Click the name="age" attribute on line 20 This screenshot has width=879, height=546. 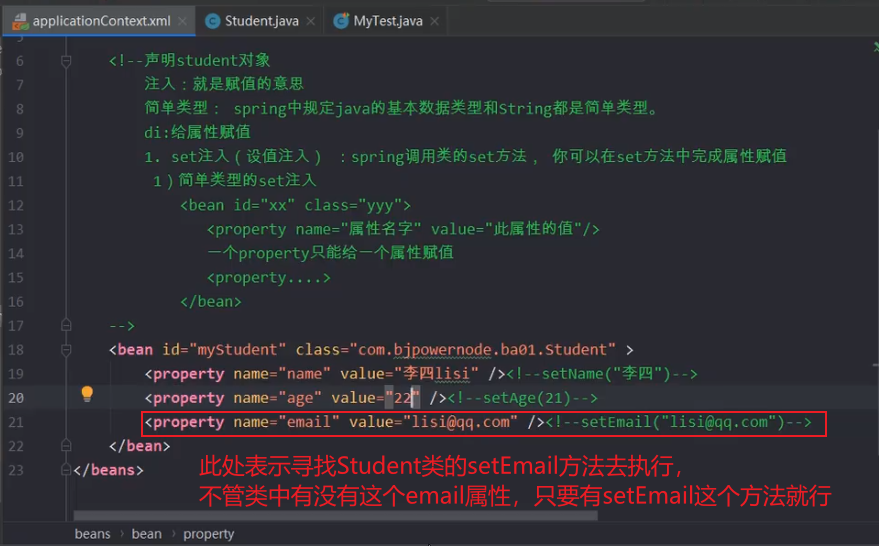277,398
